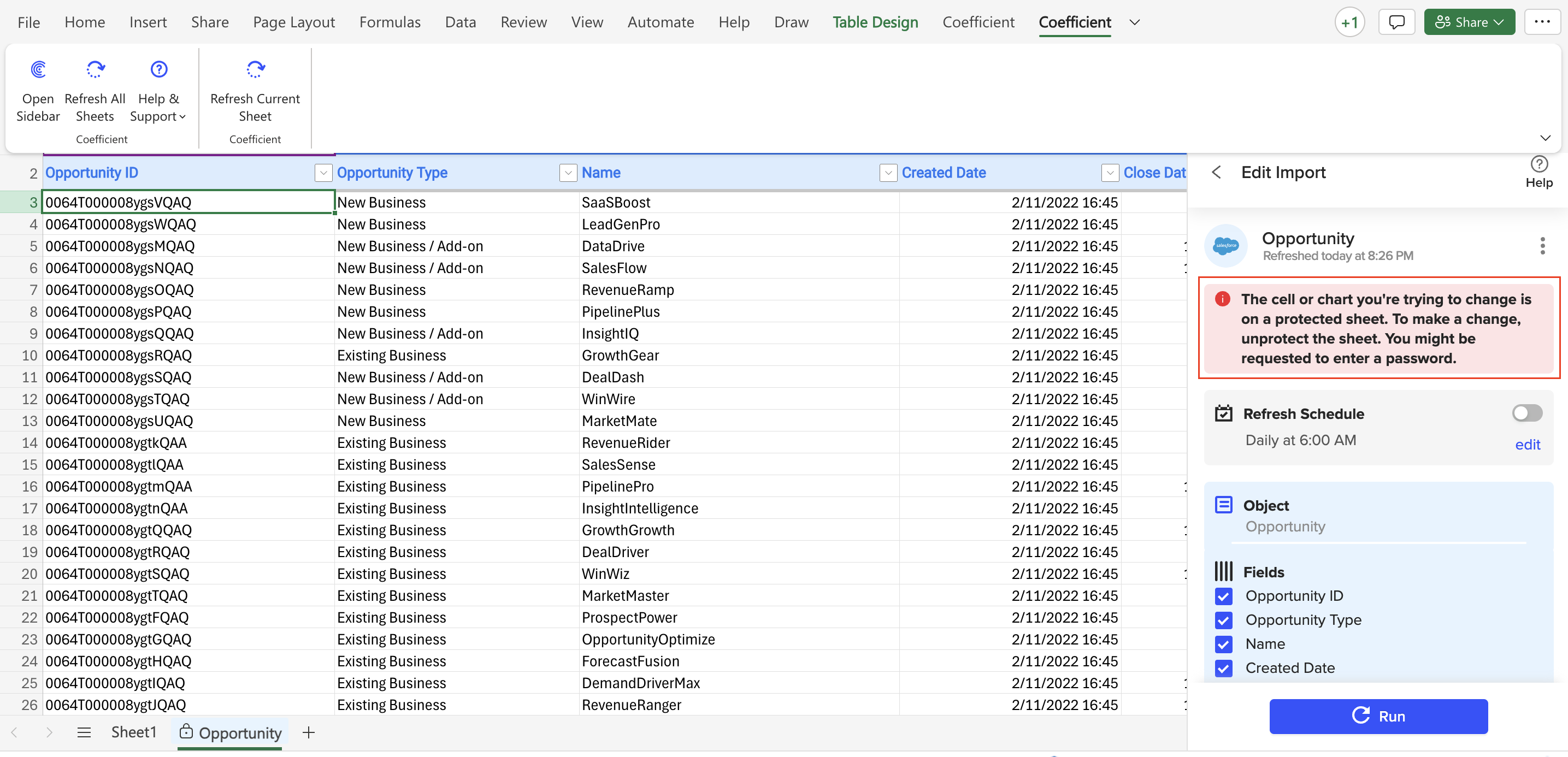
Task: Select cell 0064T000008ygsVQAQ
Action: (188, 202)
